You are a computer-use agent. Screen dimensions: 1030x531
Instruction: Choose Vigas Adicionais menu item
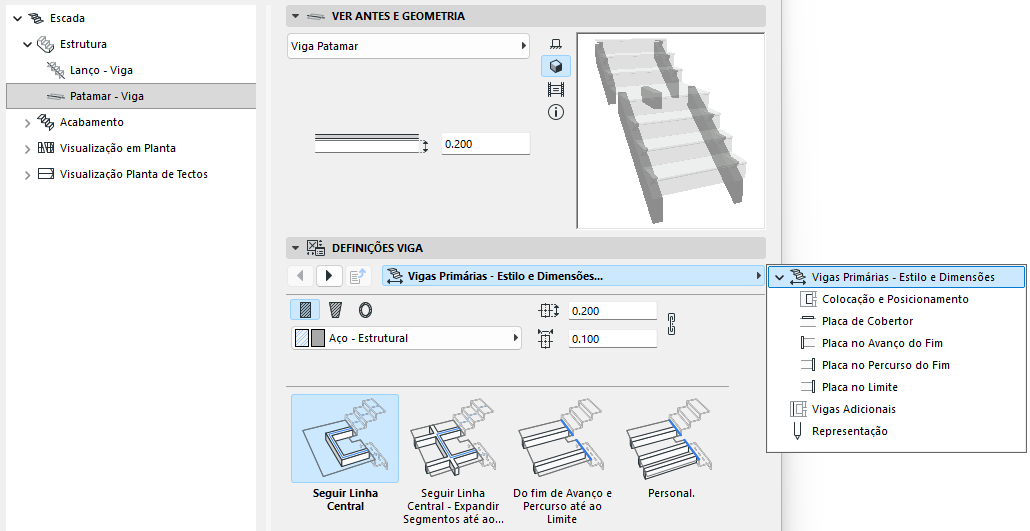854,409
